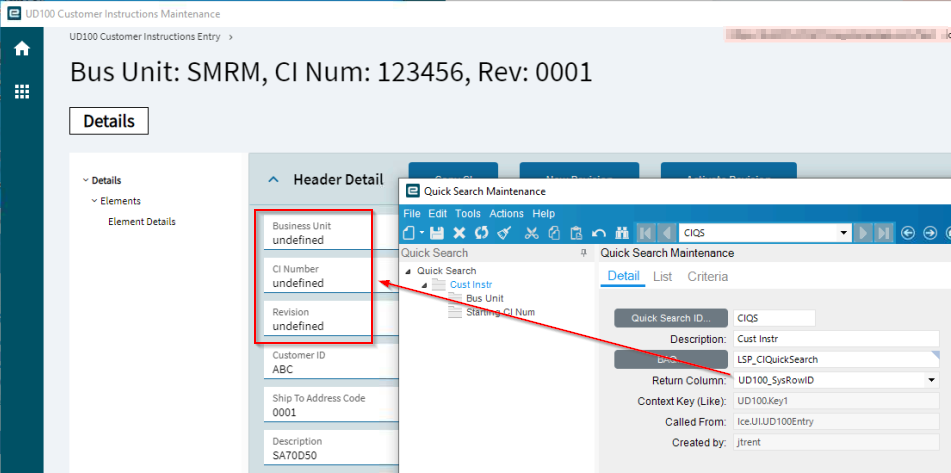951x473 pixels.
Task: Pin the Quick Search tree panel
Action: point(583,253)
